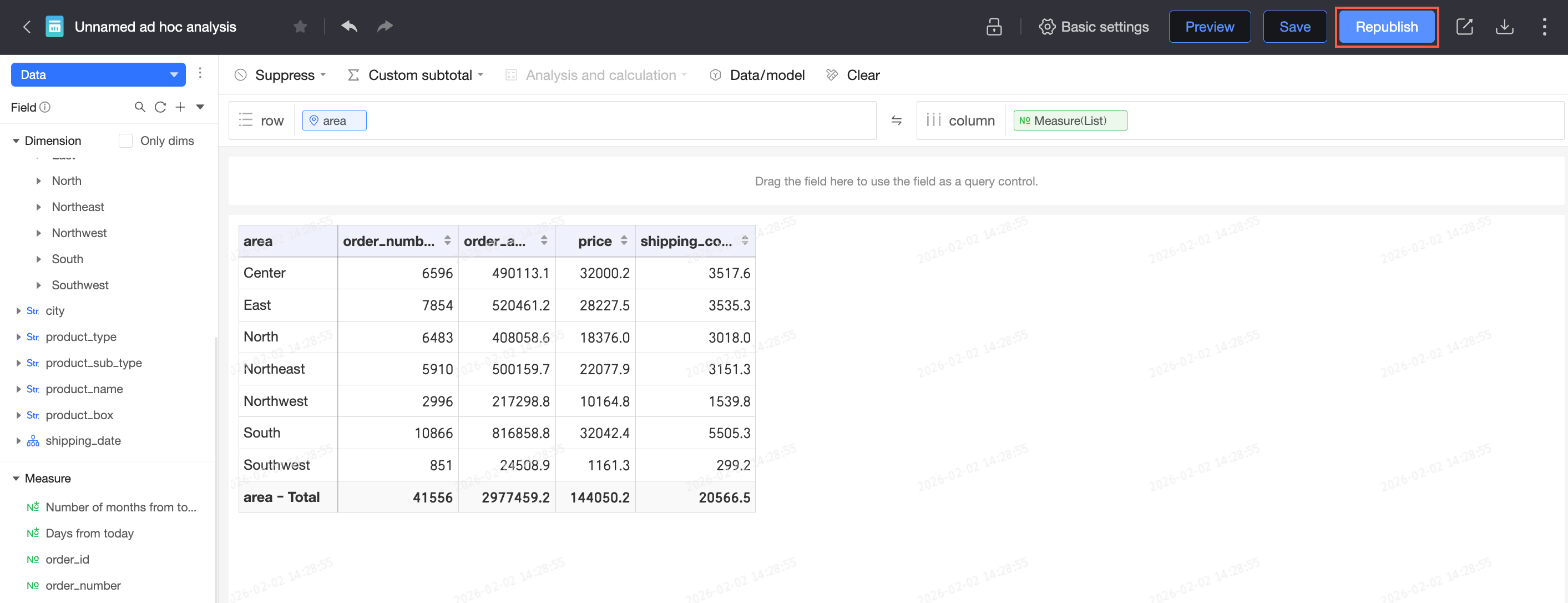Expand the city dimension field
1568x603 pixels.
point(18,310)
